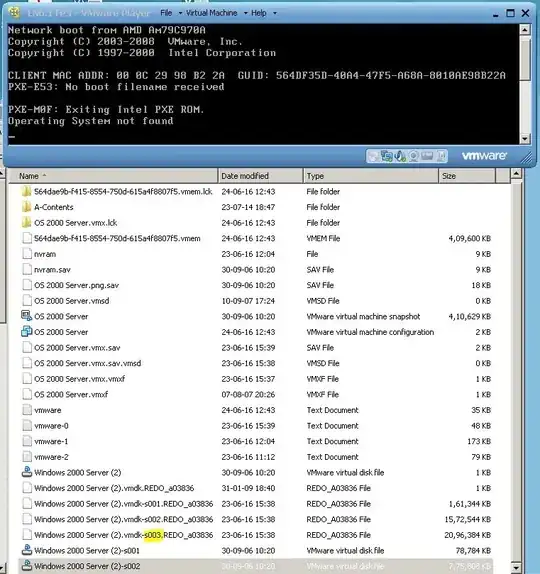This screenshot has width=540, height=574.
Task: Click the date 31-01-09 18:40
Action: click(x=248, y=488)
